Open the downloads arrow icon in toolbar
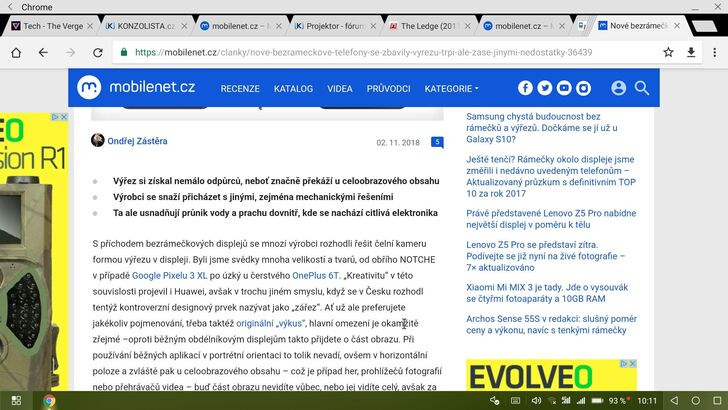Image resolution: width=728 pixels, height=410 pixels. [691, 52]
